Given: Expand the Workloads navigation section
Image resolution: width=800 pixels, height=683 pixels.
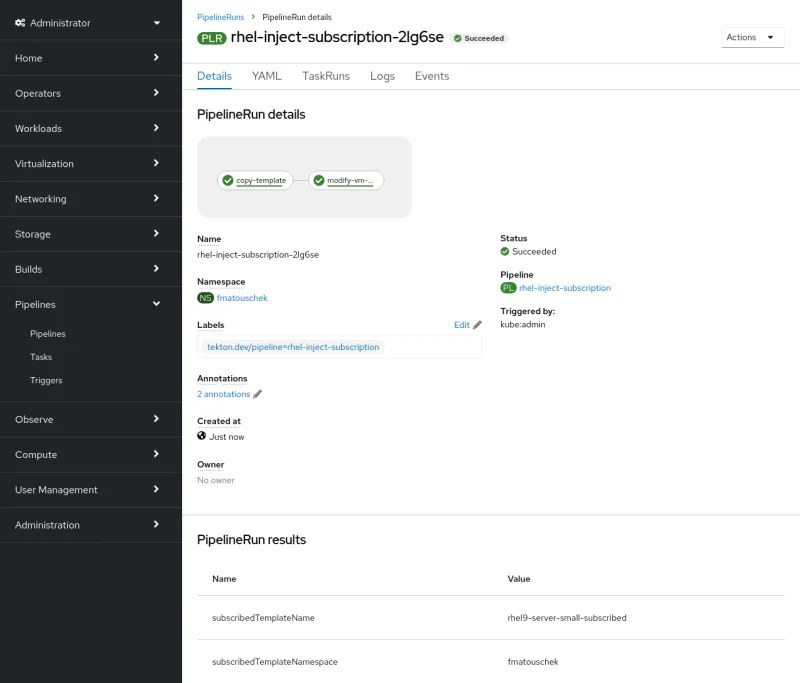Looking at the screenshot, I should pyautogui.click(x=90, y=128).
